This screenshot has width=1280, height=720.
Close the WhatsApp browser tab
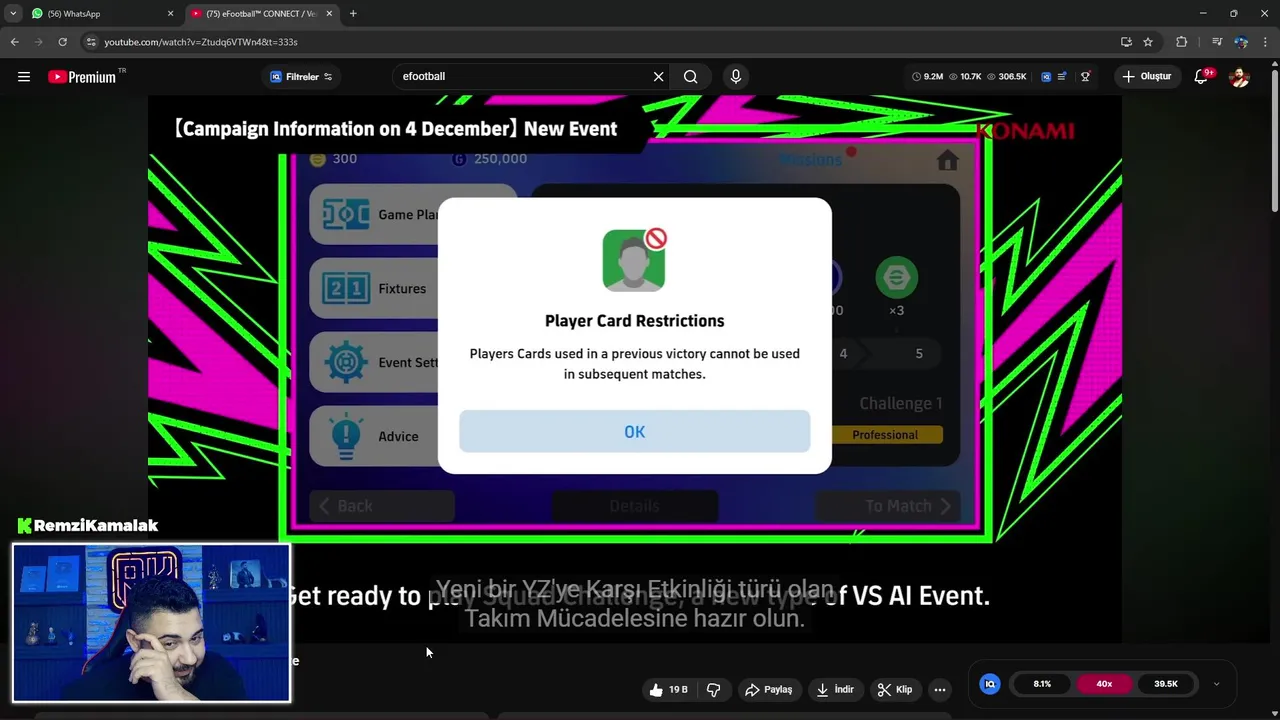[170, 14]
